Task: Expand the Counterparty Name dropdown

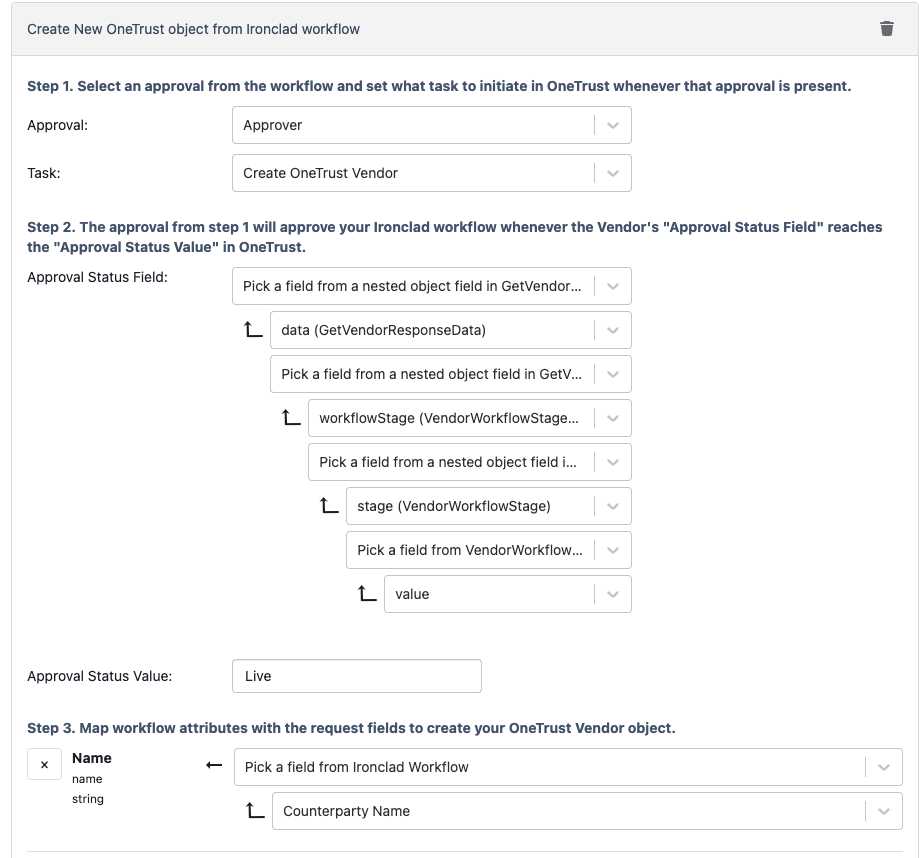Action: click(x=587, y=811)
